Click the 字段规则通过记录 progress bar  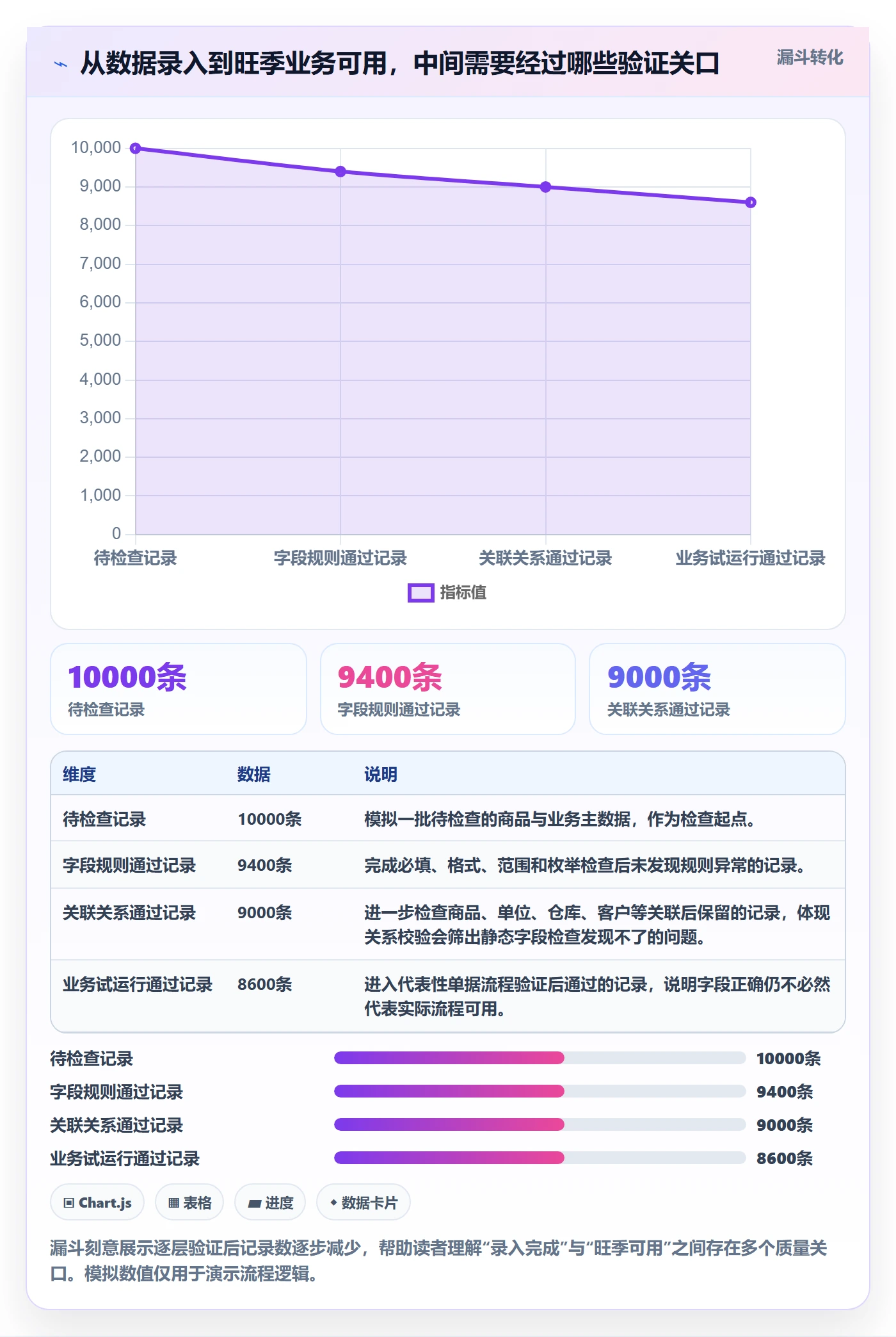pos(540,1091)
